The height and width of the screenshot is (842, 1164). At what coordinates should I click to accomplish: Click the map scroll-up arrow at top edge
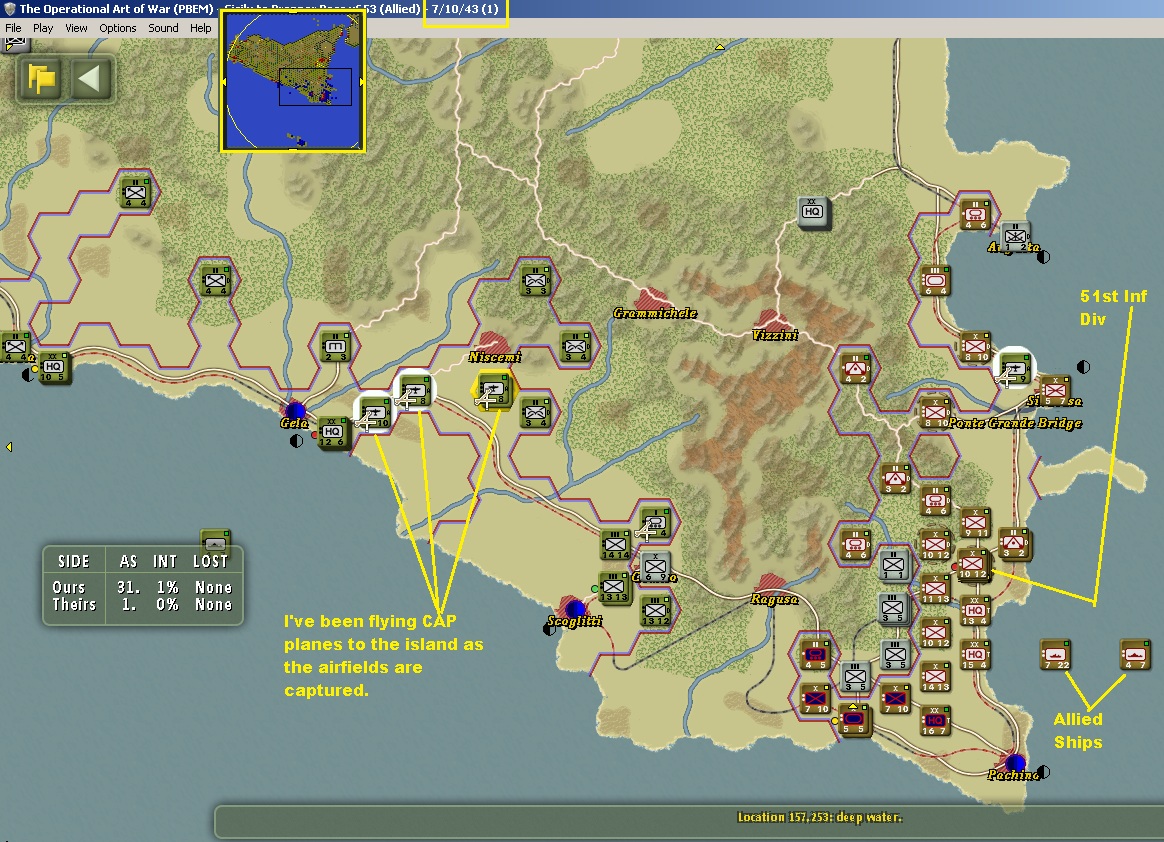click(719, 47)
